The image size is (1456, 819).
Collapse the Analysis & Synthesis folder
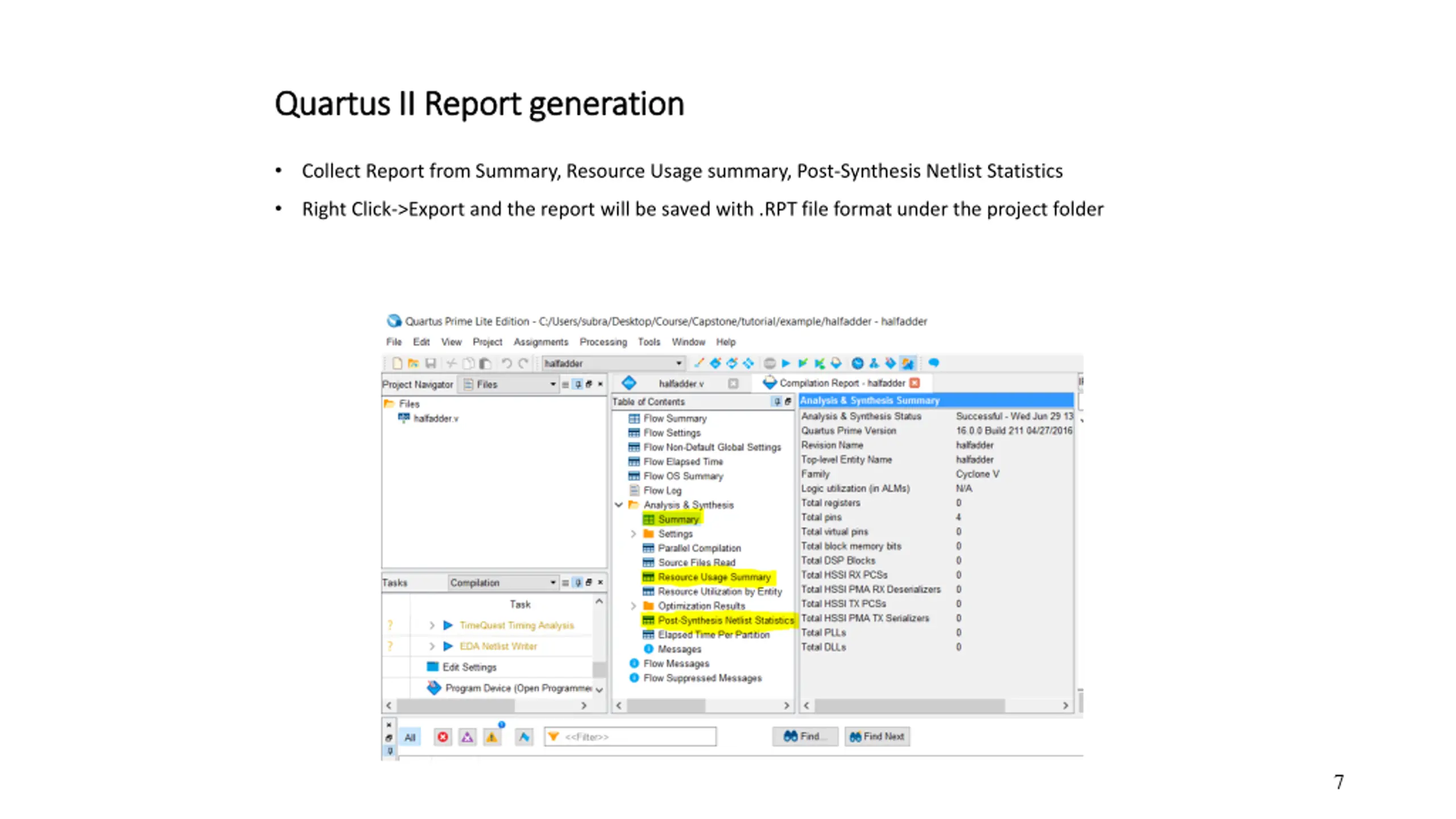click(619, 504)
